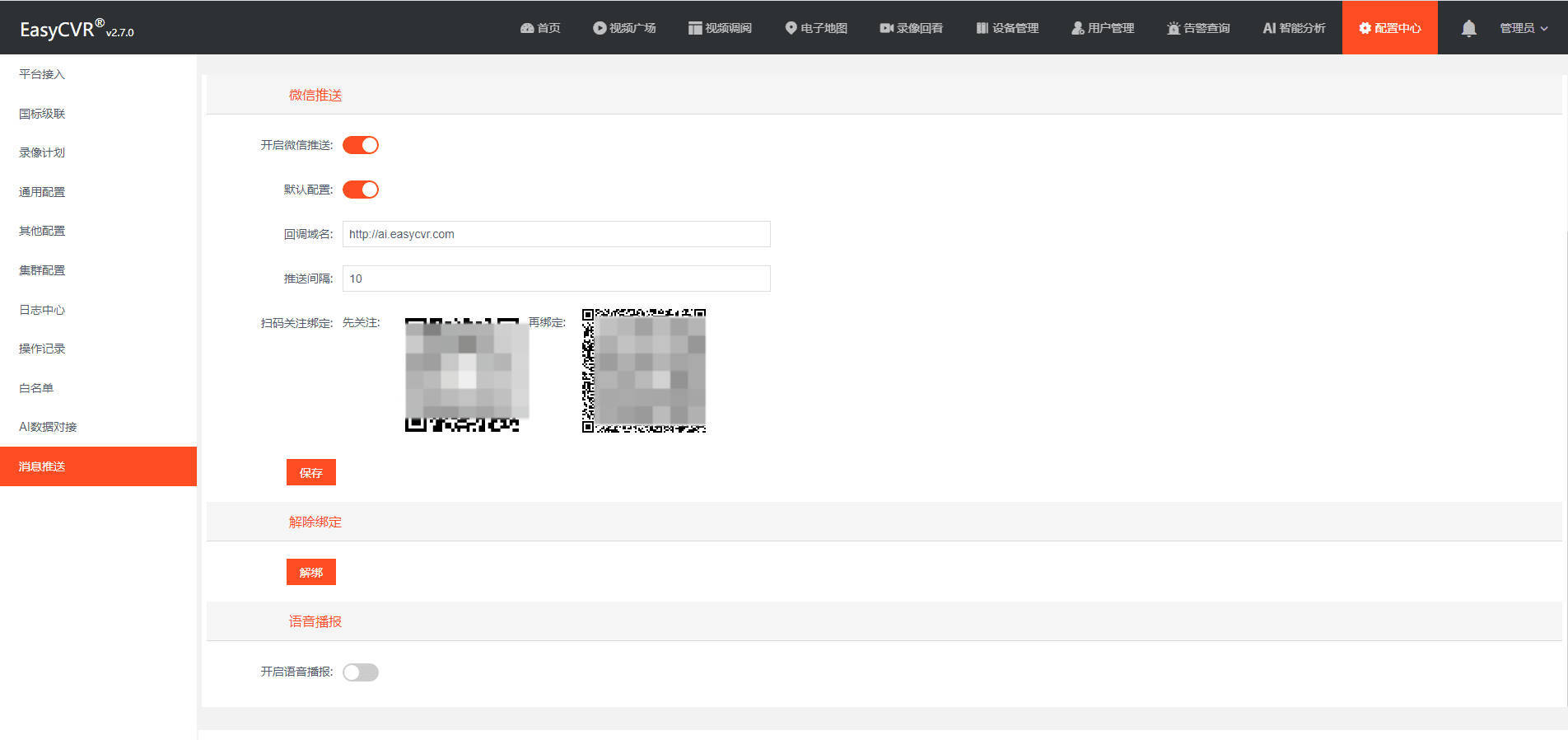
Task: Click the grid icon beside 视频调阅
Action: pyautogui.click(x=695, y=28)
